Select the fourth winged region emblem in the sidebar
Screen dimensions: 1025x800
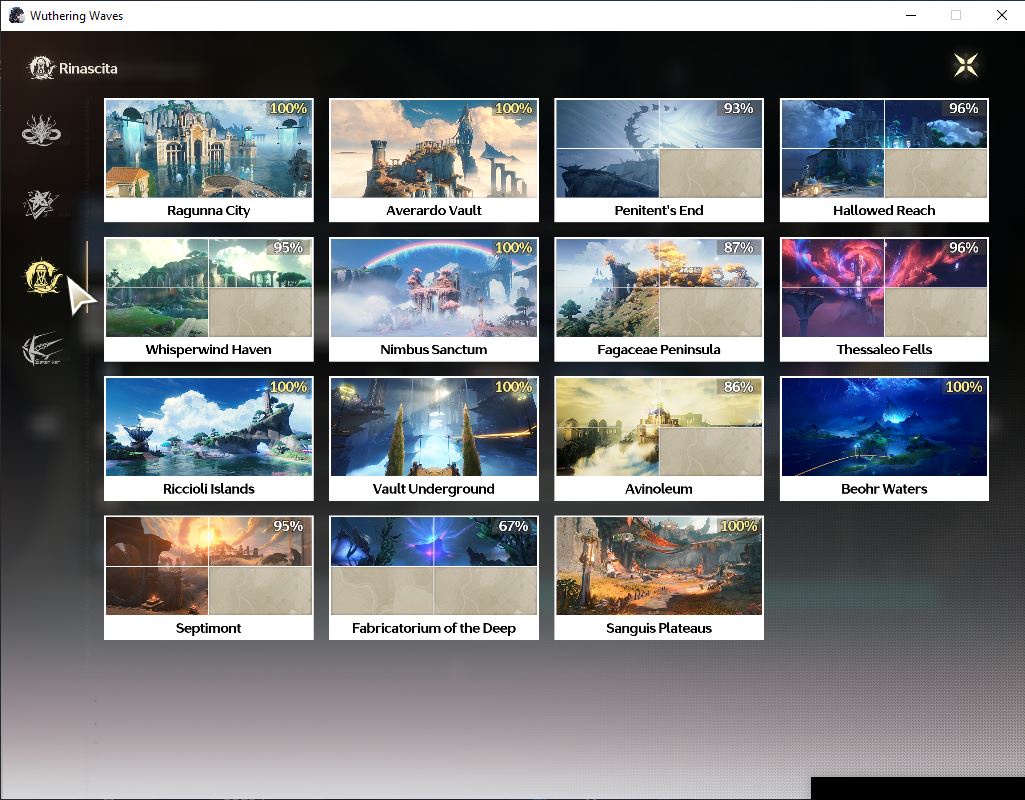(42, 348)
